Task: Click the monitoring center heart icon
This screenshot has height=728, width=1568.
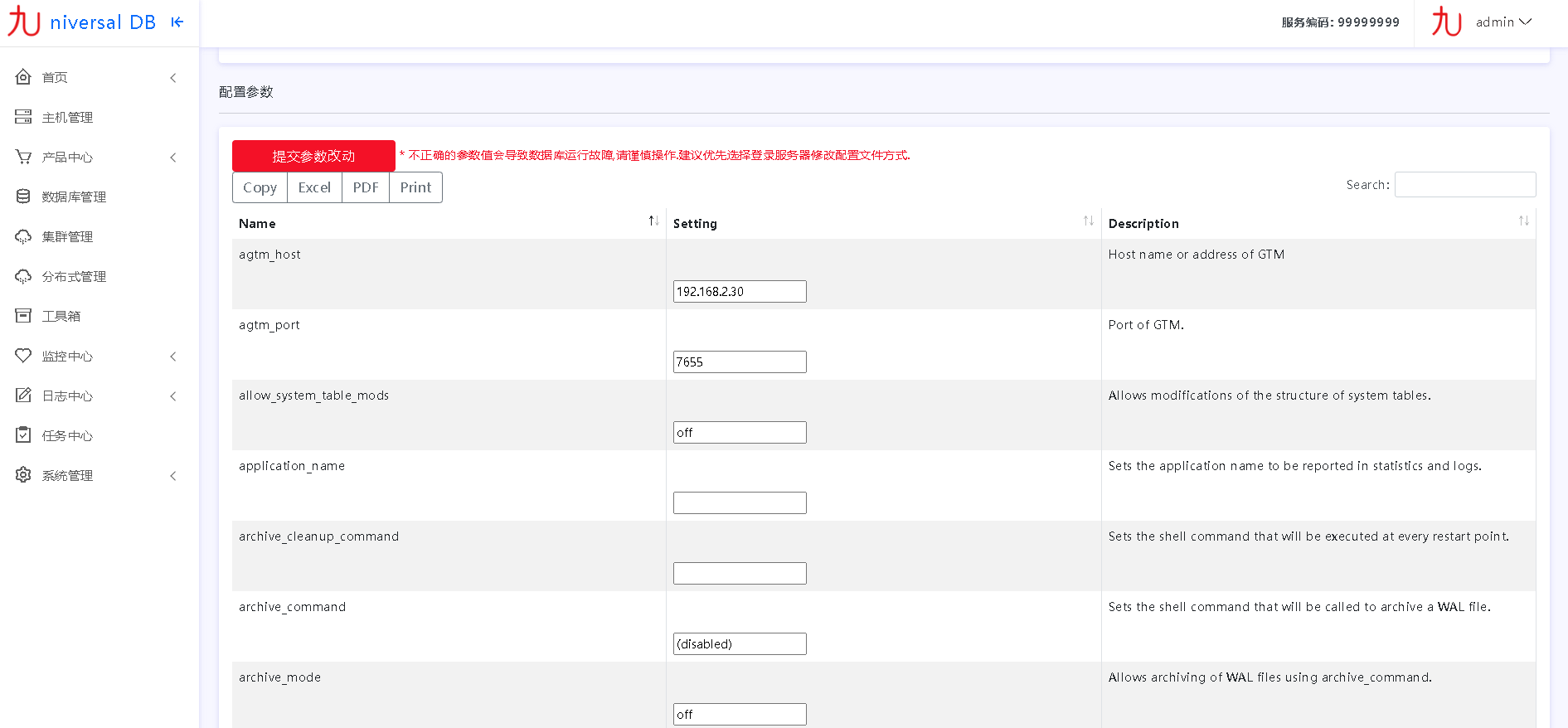Action: 23,356
